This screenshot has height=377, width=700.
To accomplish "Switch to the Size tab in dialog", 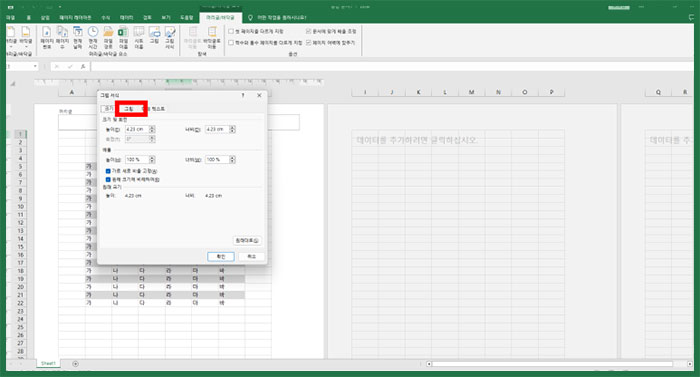I will [108, 109].
